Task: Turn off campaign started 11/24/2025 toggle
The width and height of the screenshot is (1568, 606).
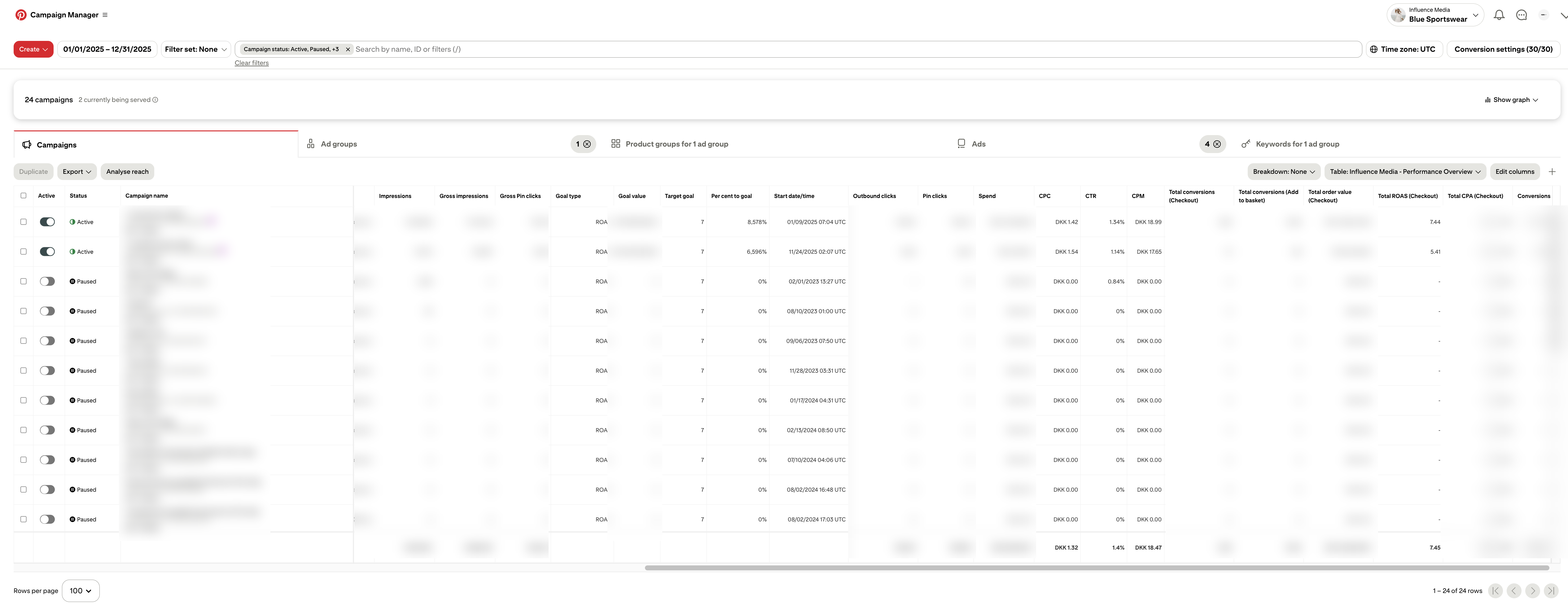Action: click(47, 252)
